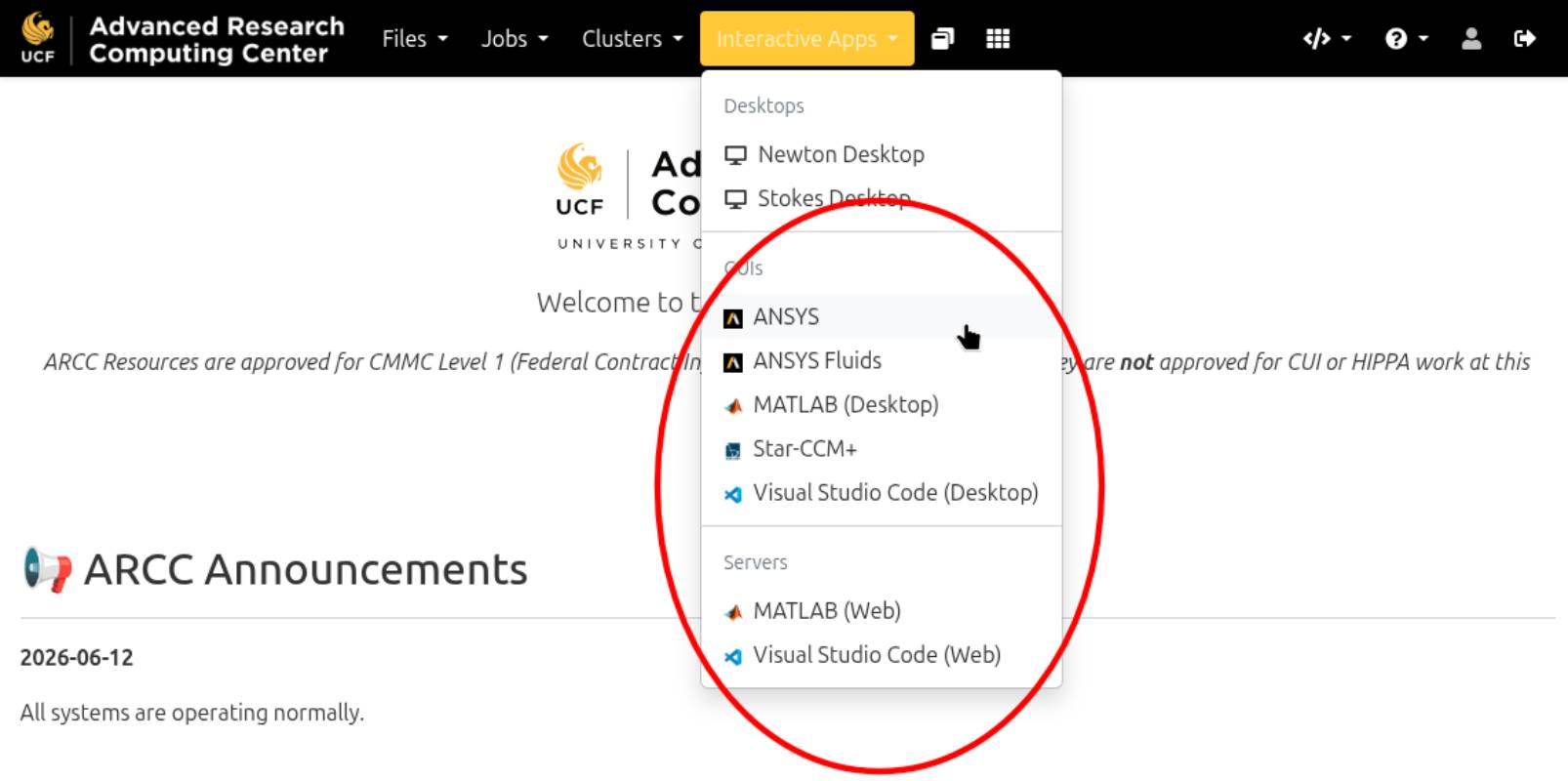This screenshot has width=1568, height=781.
Task: Select ANSYS from the GUIs list
Action: [882, 316]
